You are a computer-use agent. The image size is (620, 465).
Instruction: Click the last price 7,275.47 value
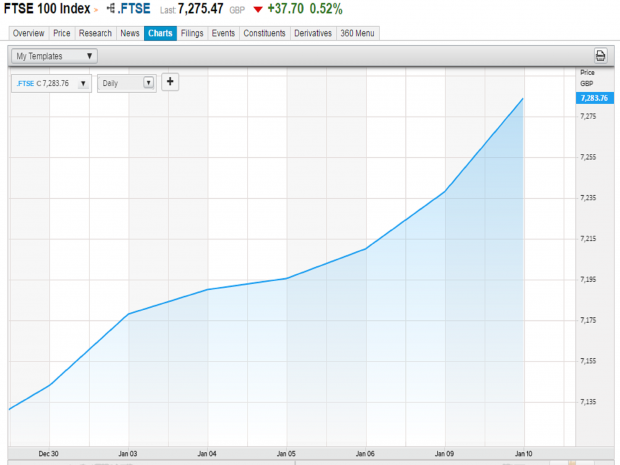200,9
